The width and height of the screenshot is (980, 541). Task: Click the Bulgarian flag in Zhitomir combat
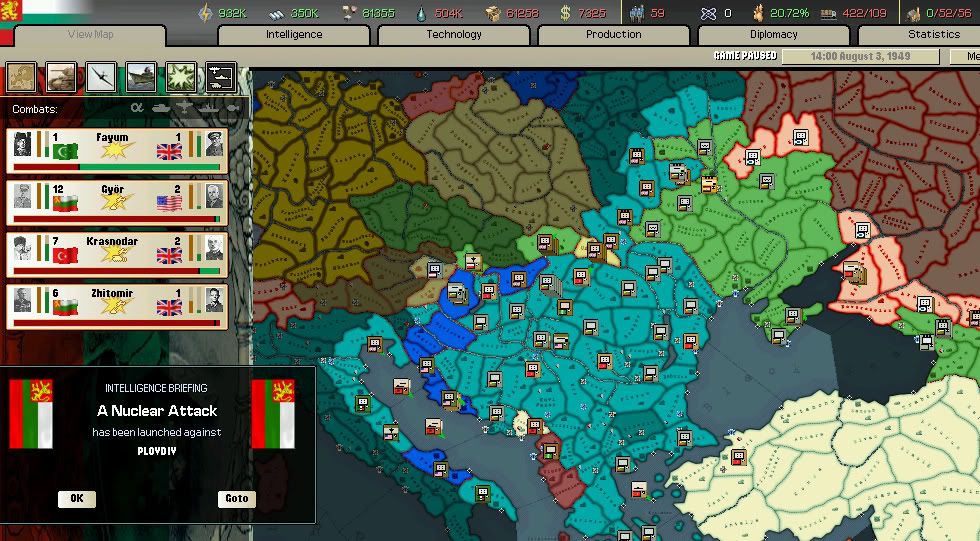(65, 307)
